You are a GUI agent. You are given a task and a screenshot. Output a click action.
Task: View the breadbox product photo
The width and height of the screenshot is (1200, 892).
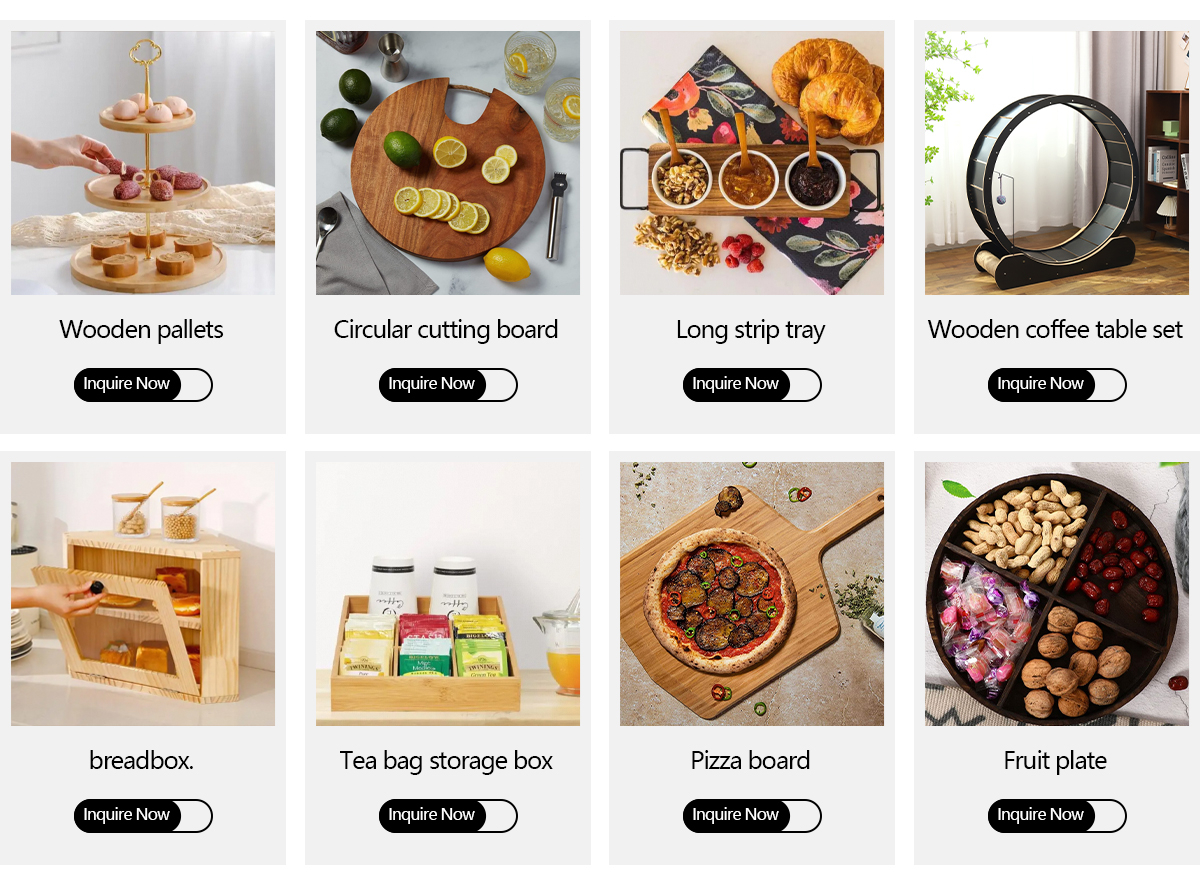click(x=143, y=594)
